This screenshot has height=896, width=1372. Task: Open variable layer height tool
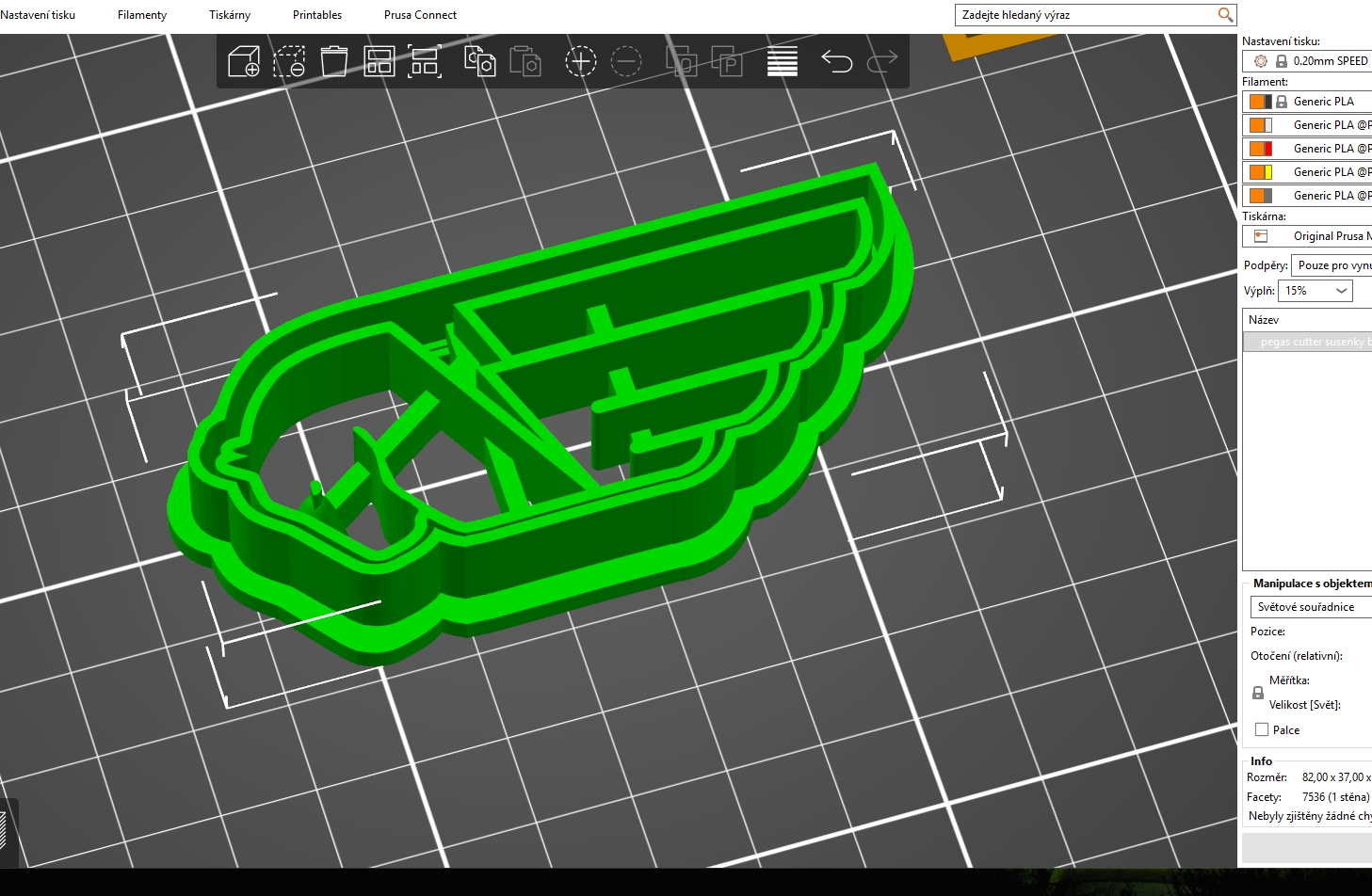[782, 62]
